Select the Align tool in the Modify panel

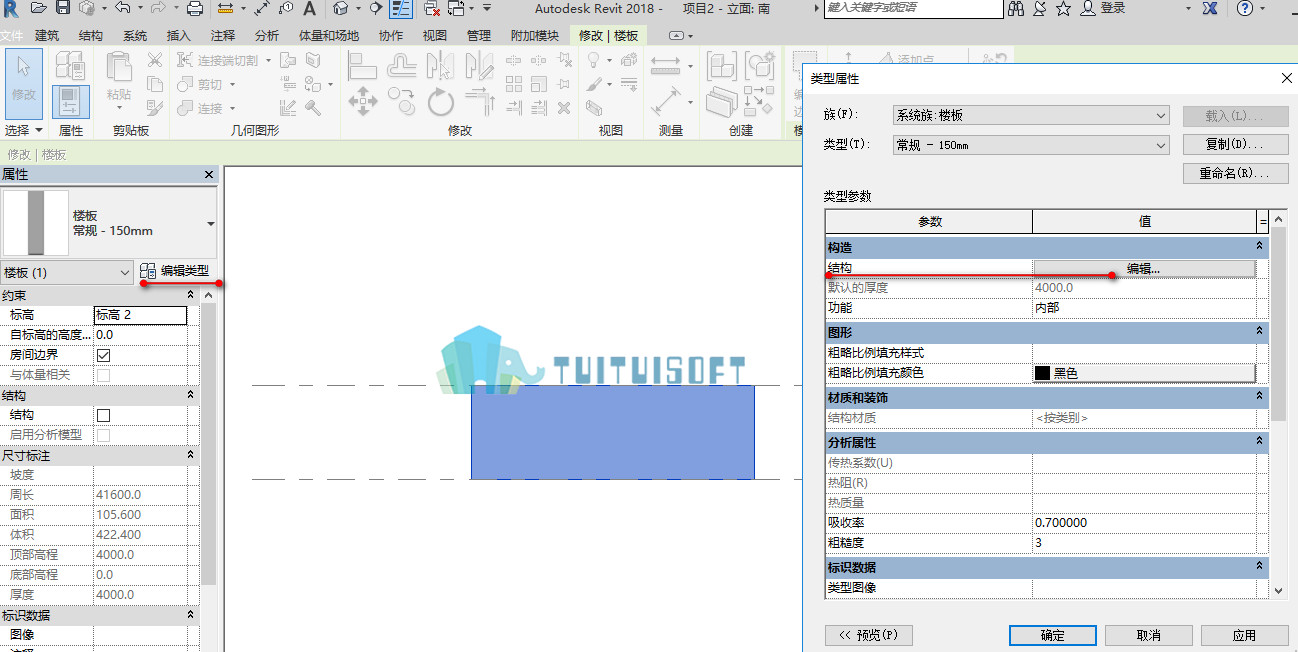click(361, 65)
